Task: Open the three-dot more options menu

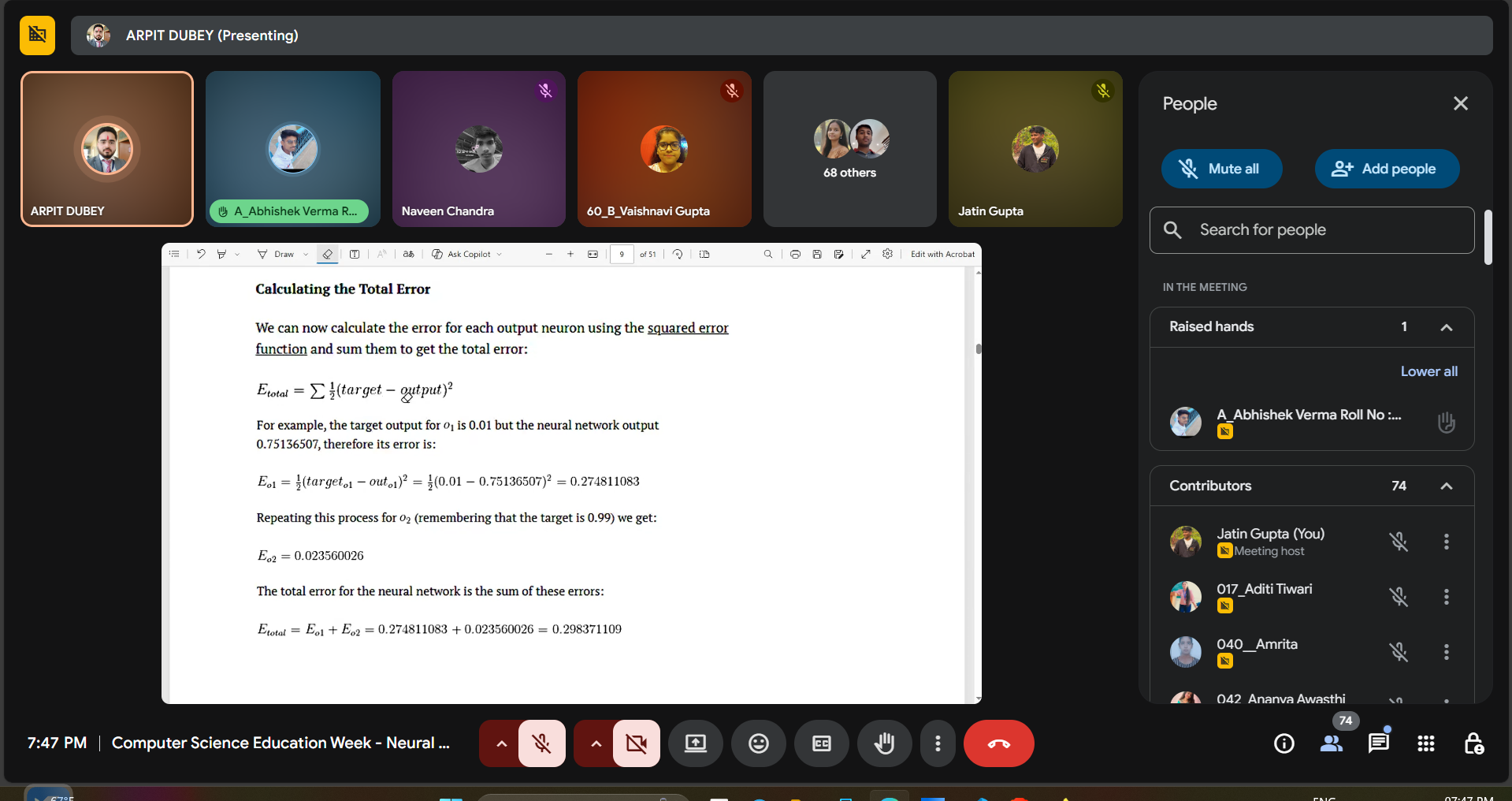Action: click(x=937, y=743)
